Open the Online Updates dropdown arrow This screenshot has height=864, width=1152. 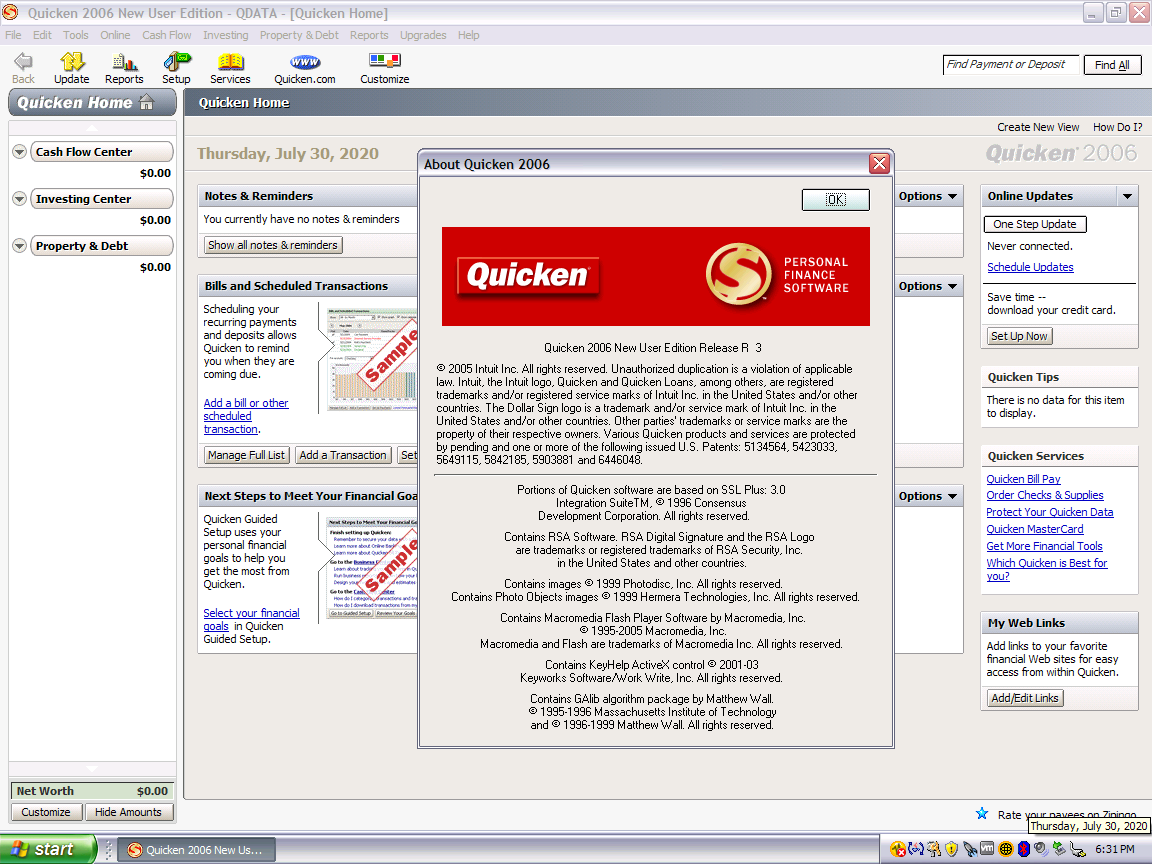pyautogui.click(x=1127, y=196)
